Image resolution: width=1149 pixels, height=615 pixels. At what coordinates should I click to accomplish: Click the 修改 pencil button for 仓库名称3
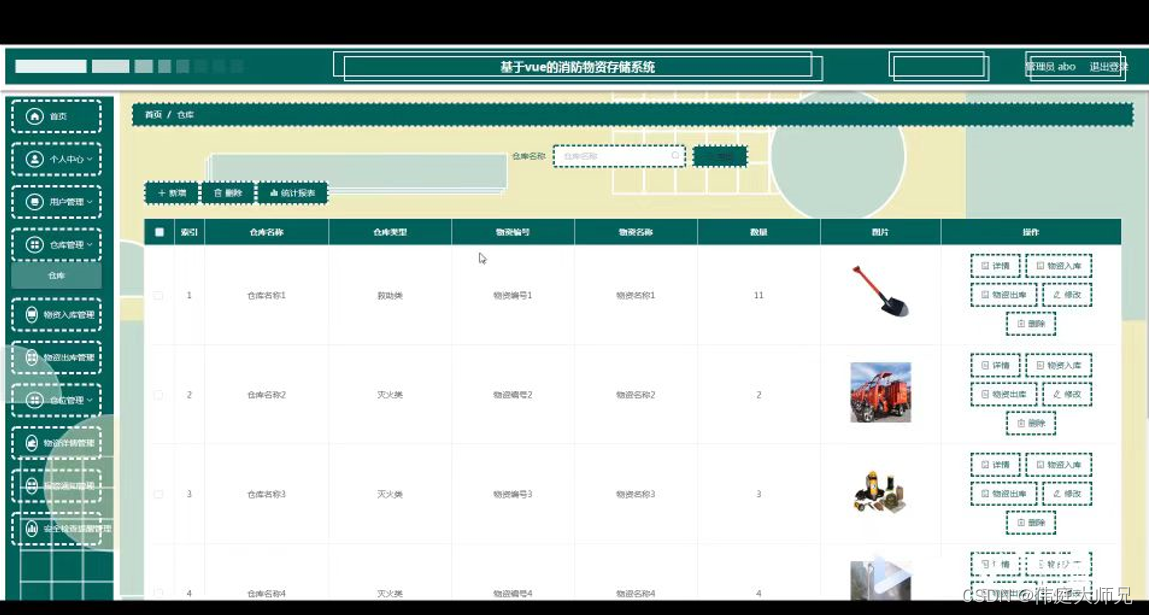pos(1067,493)
